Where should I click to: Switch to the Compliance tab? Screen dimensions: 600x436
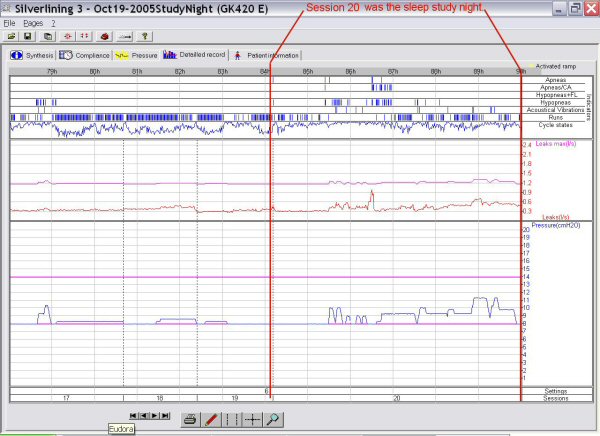point(84,55)
